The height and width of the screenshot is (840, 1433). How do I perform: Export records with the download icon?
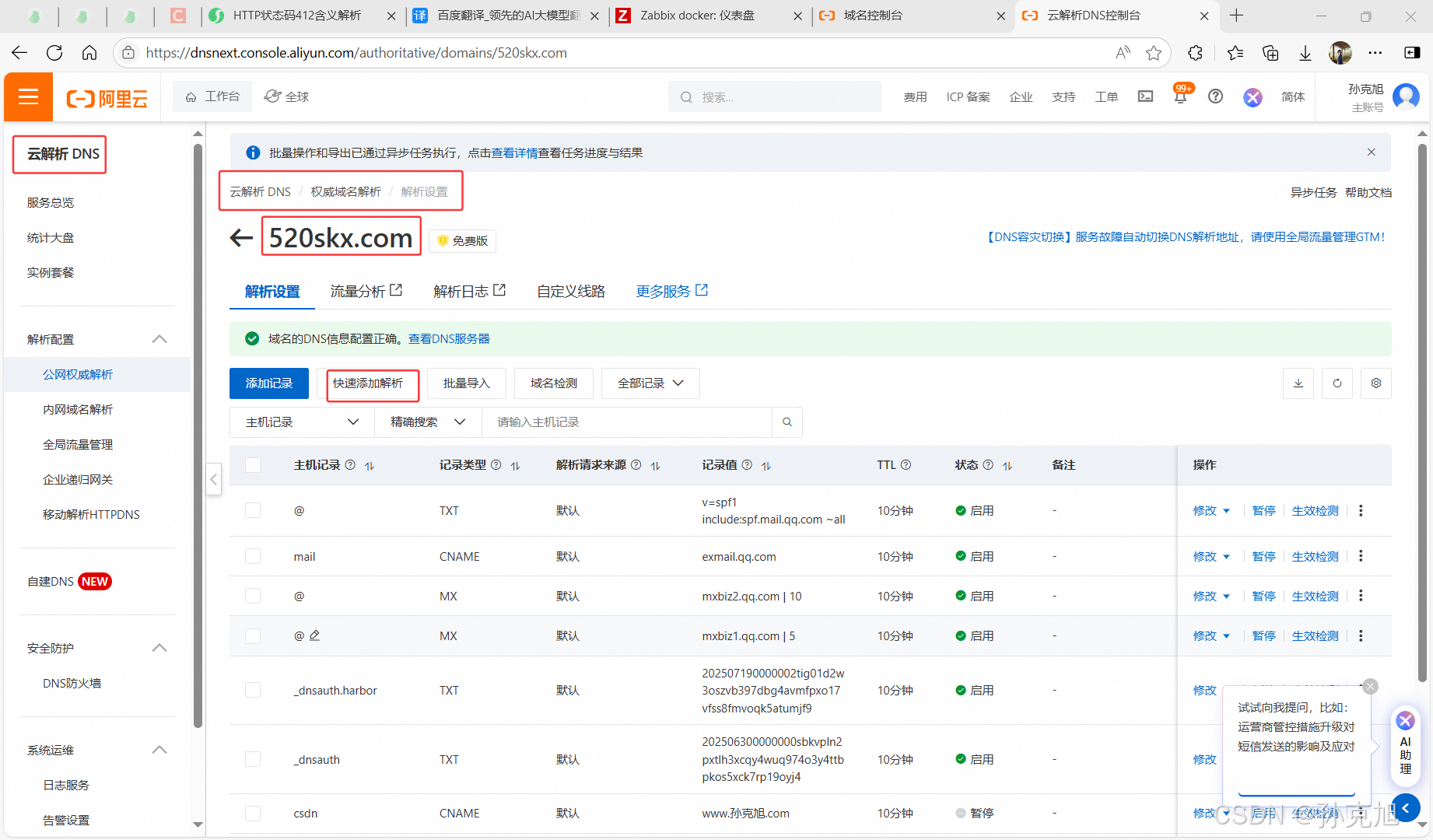[1298, 383]
